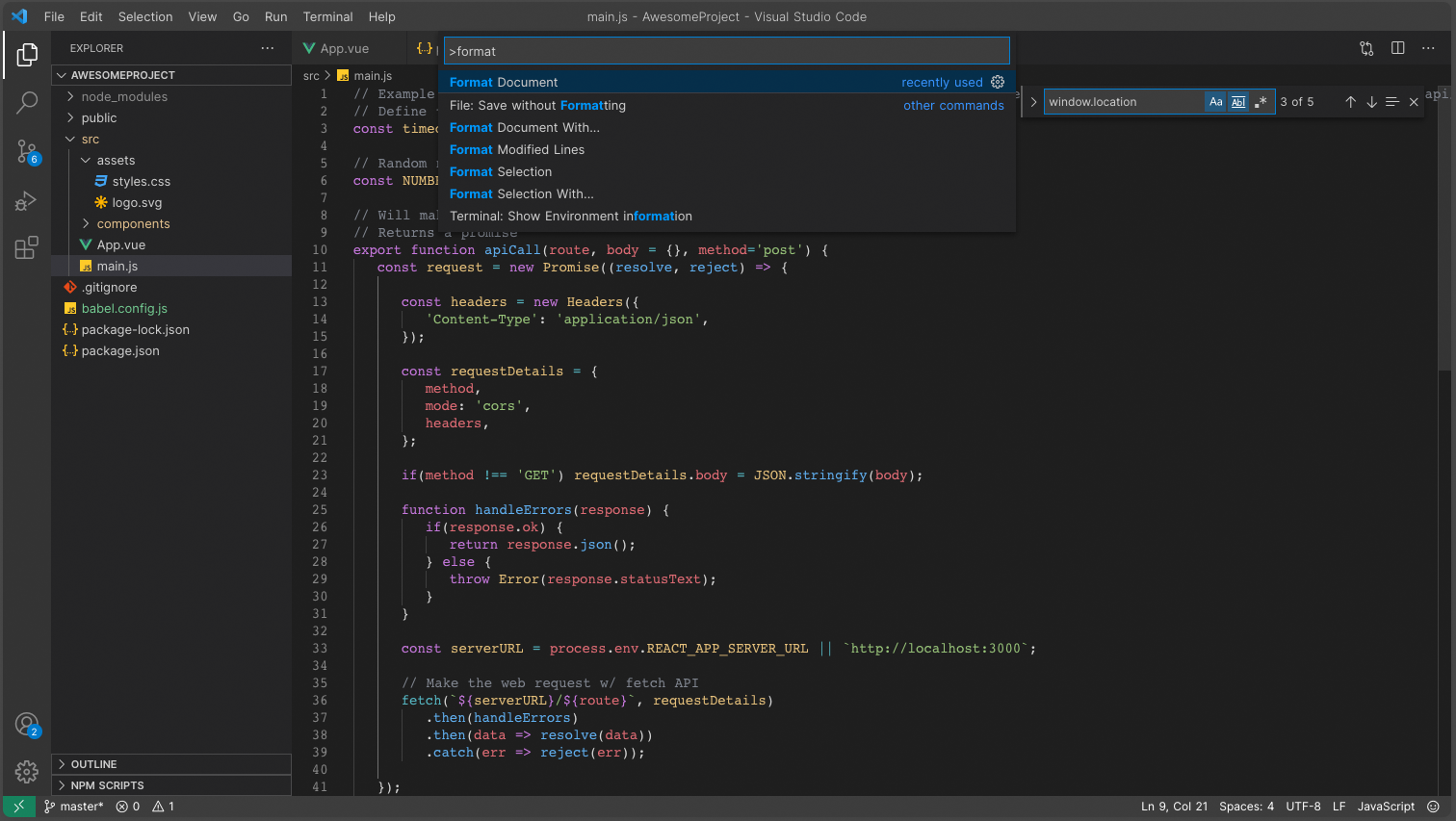Screen dimensions: 1456x821
Task: Configure keybinding gear for Format Document
Action: pyautogui.click(x=998, y=82)
